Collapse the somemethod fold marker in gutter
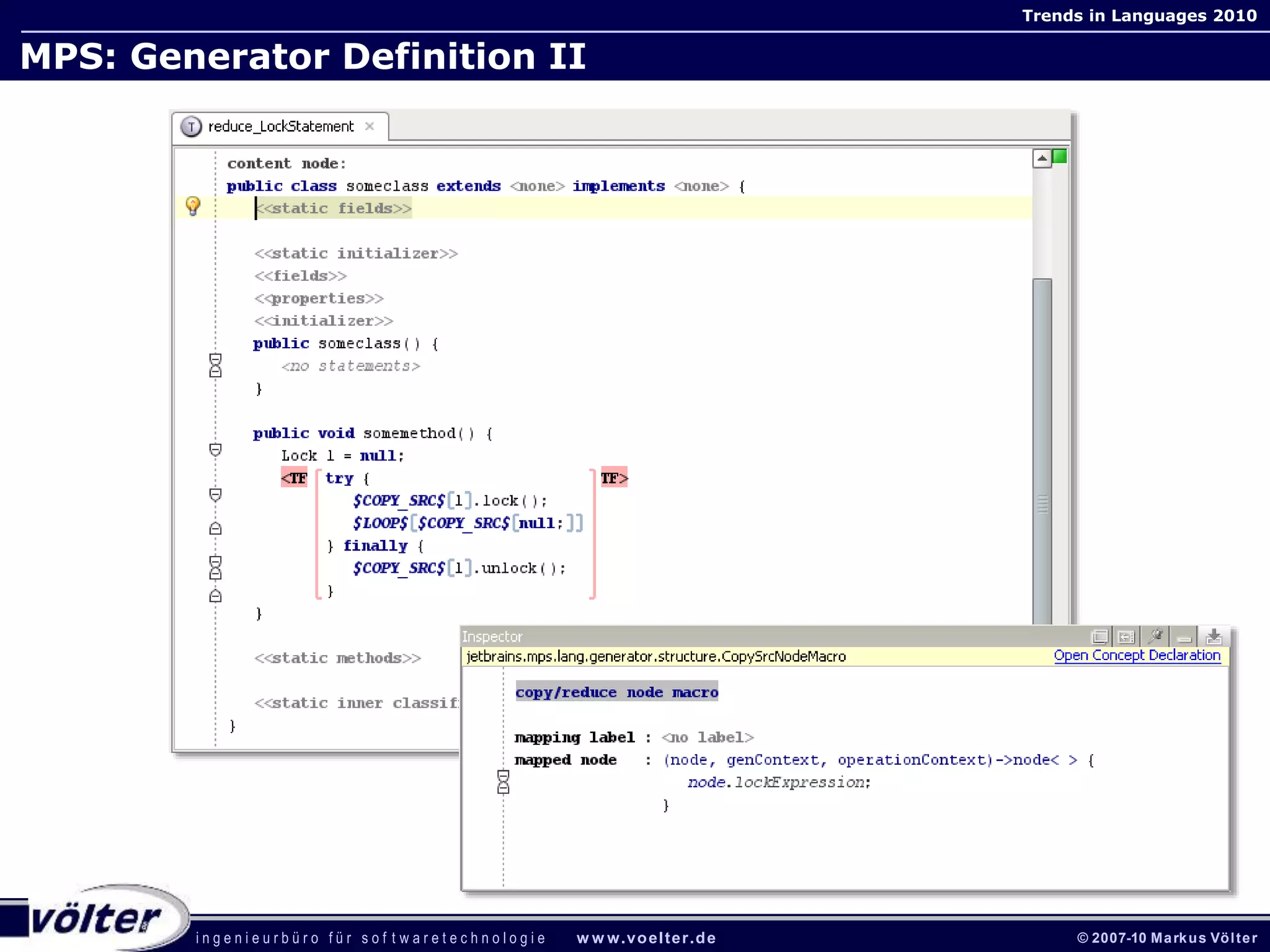Viewport: 1270px width, 952px height. [x=215, y=450]
